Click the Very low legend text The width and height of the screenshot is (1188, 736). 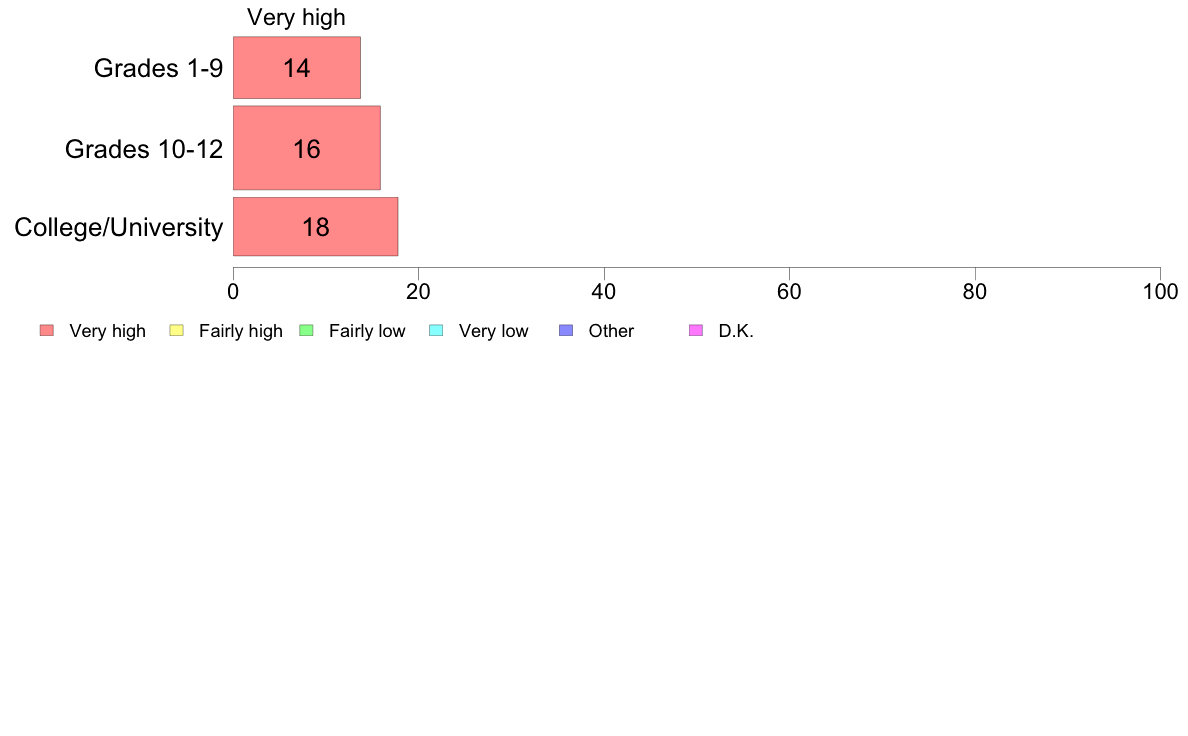coord(493,331)
